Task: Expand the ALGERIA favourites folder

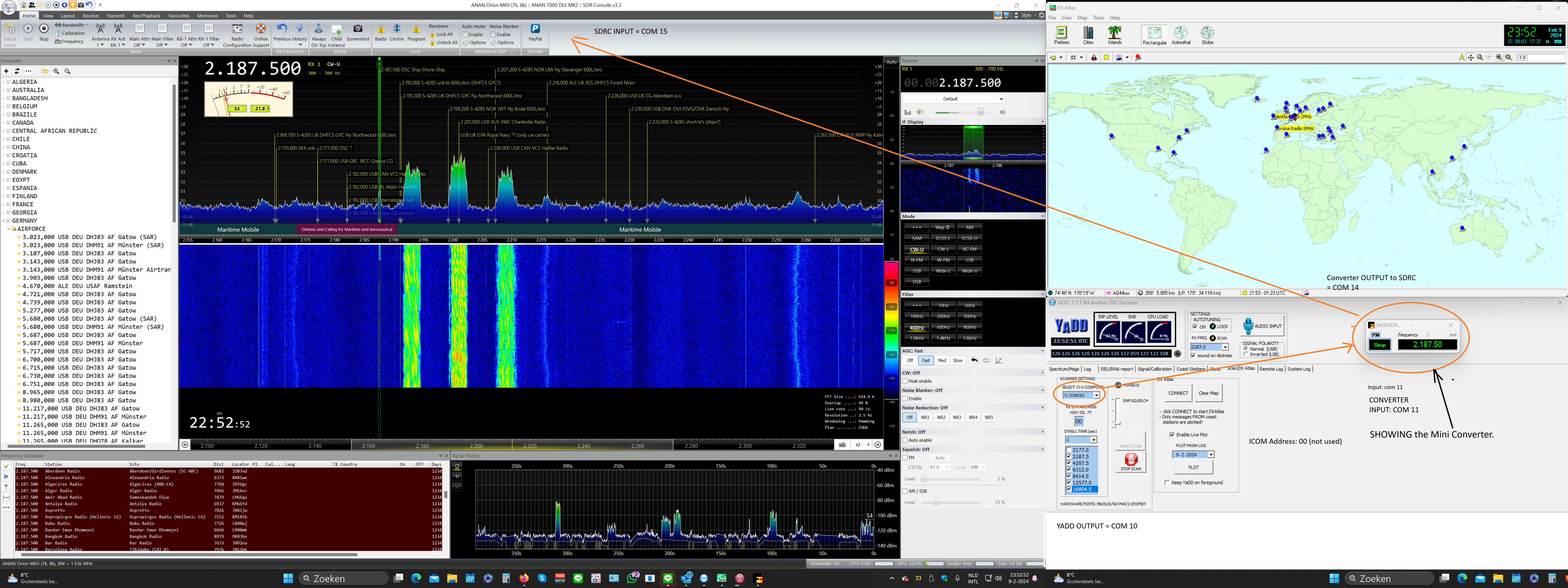Action: point(4,82)
